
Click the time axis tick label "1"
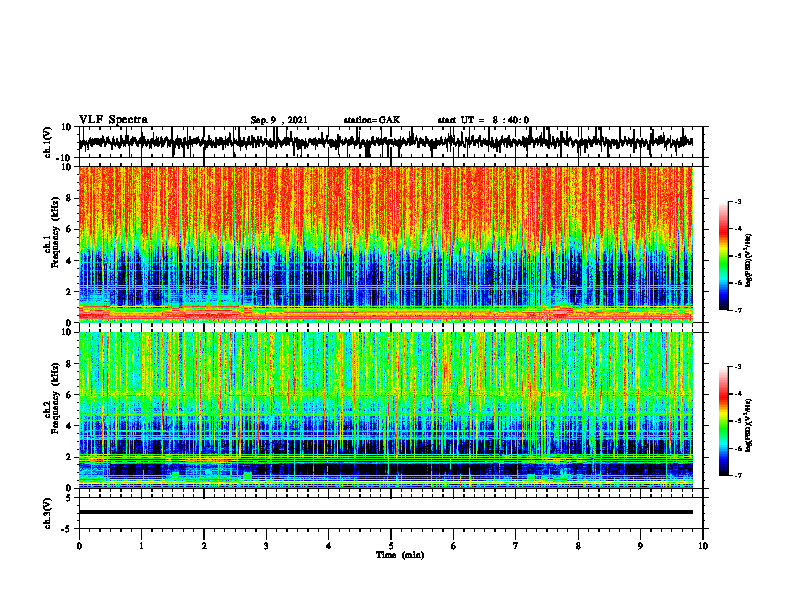pos(141,546)
